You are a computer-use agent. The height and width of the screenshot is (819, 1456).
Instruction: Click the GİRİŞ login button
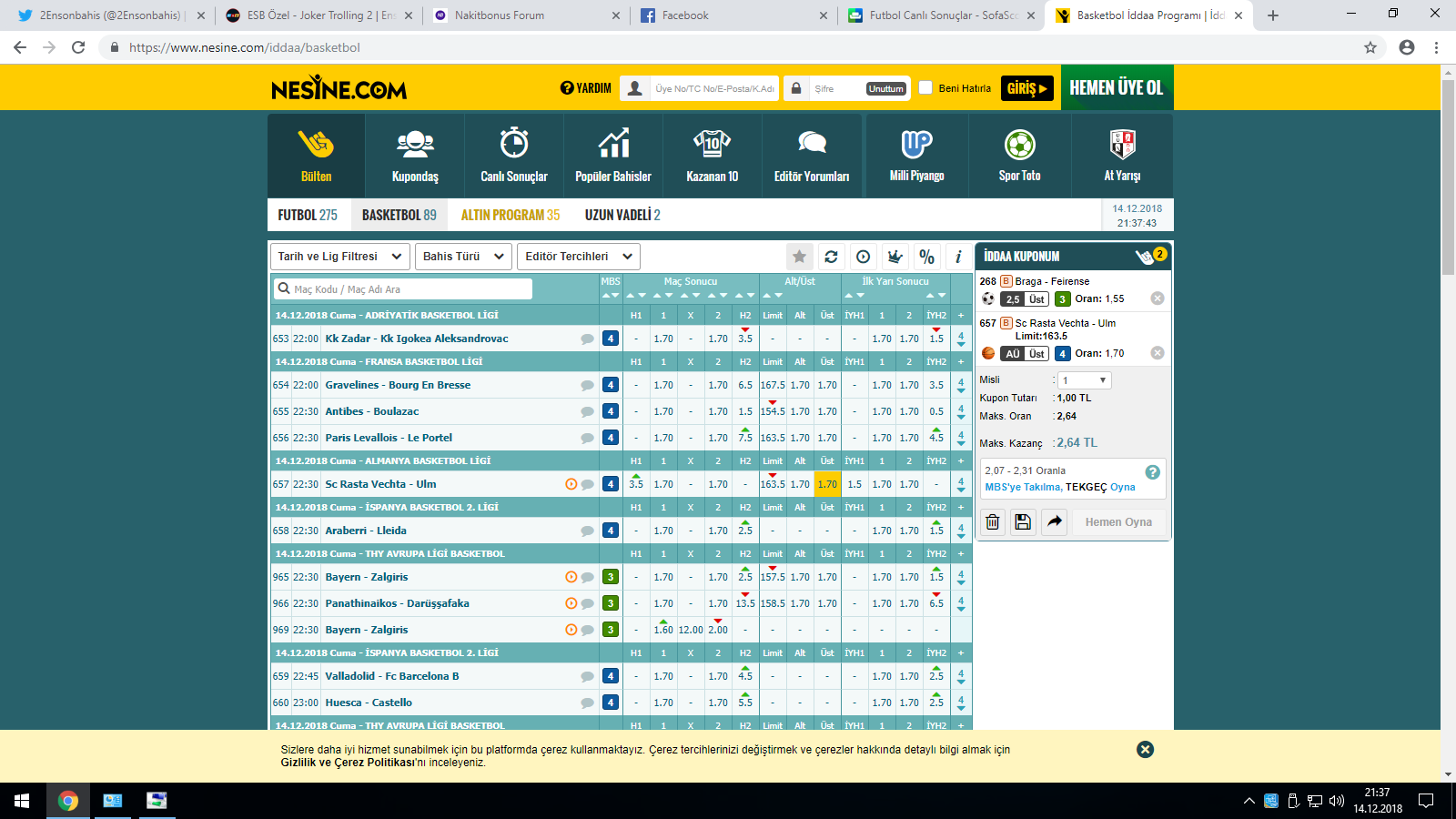(x=1026, y=88)
